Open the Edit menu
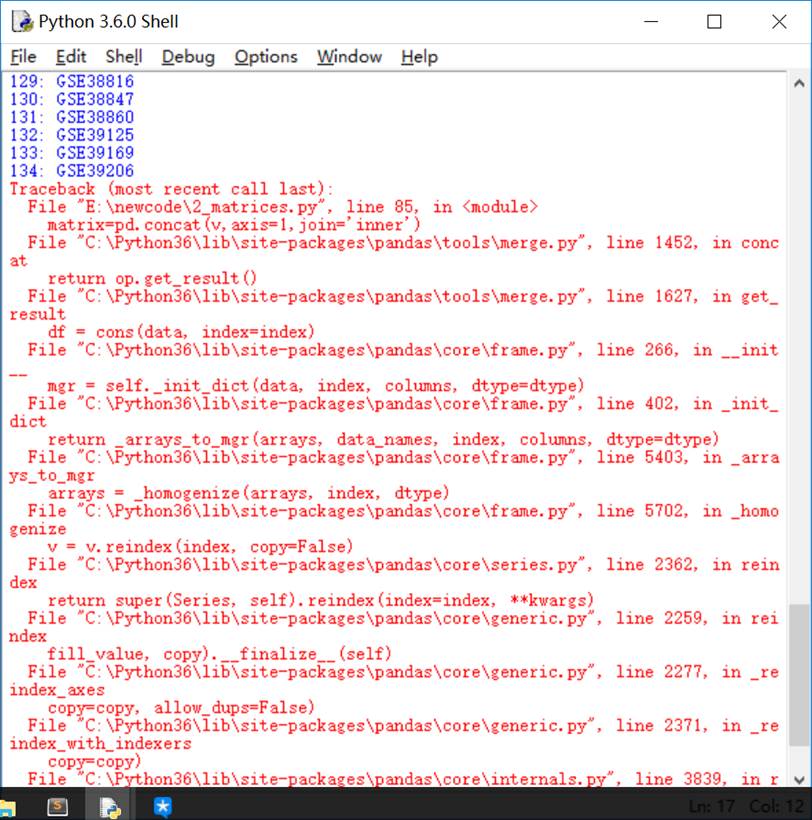812x820 pixels. pyautogui.click(x=71, y=56)
